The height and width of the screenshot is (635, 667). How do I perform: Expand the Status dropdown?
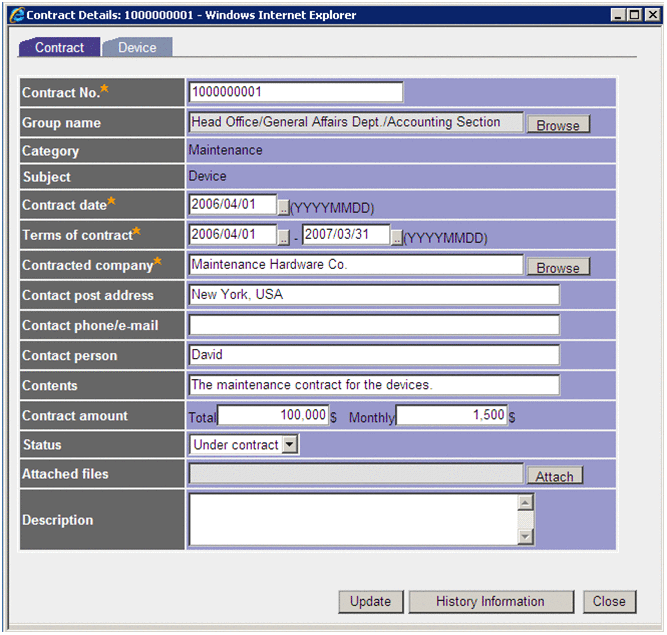(x=290, y=445)
